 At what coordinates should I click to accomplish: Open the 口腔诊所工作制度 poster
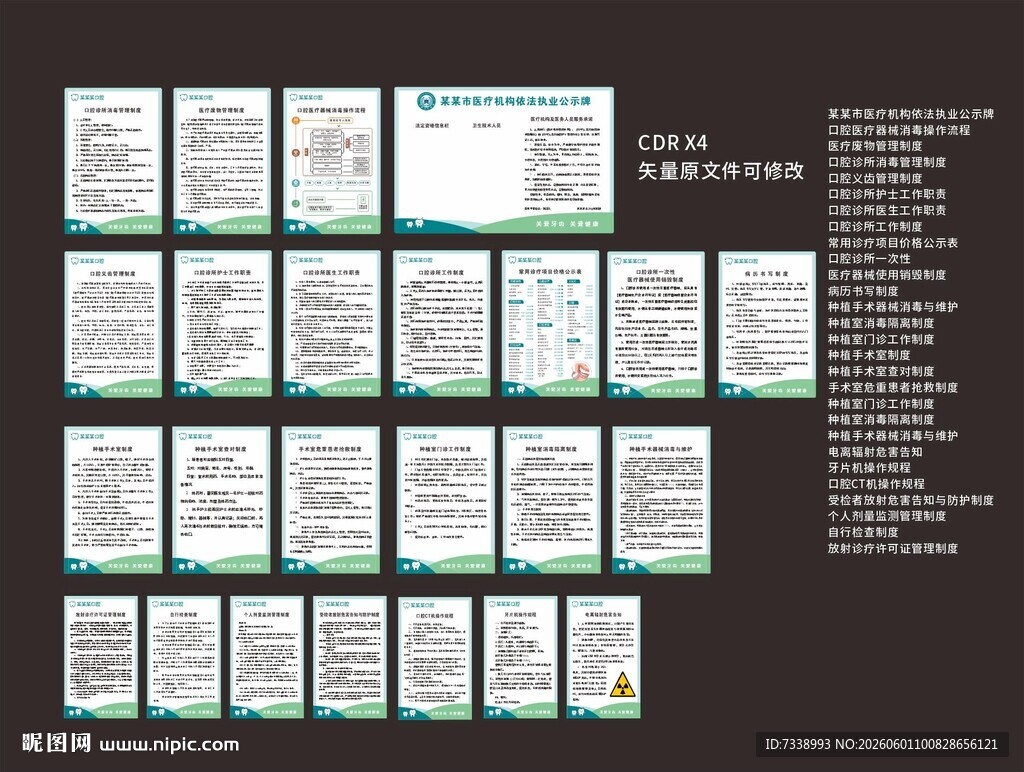point(441,324)
